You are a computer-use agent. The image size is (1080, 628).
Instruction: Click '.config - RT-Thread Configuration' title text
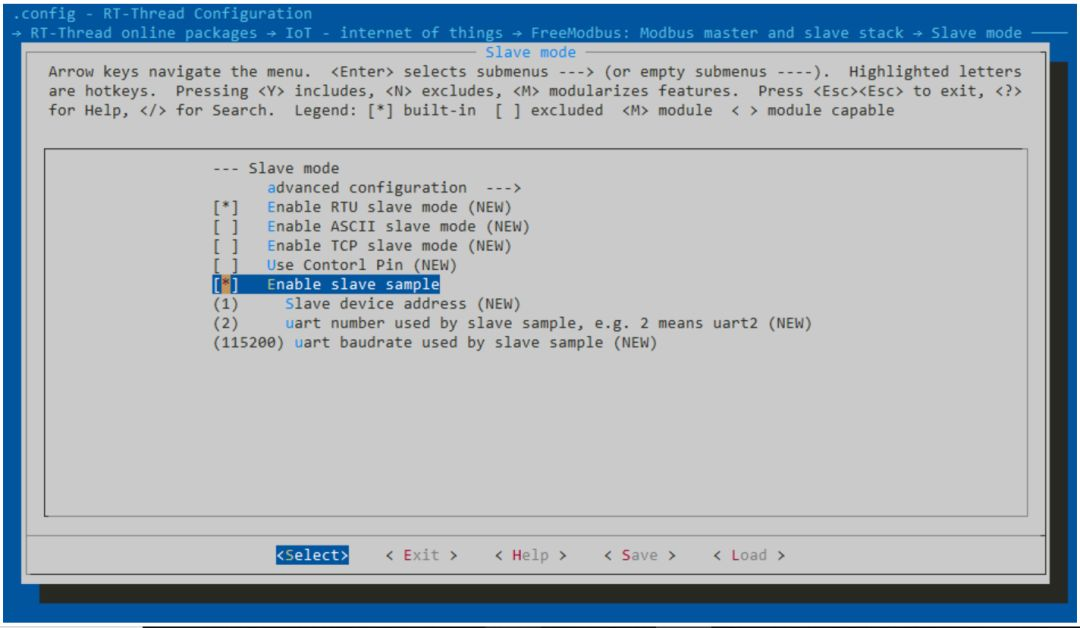tap(163, 14)
